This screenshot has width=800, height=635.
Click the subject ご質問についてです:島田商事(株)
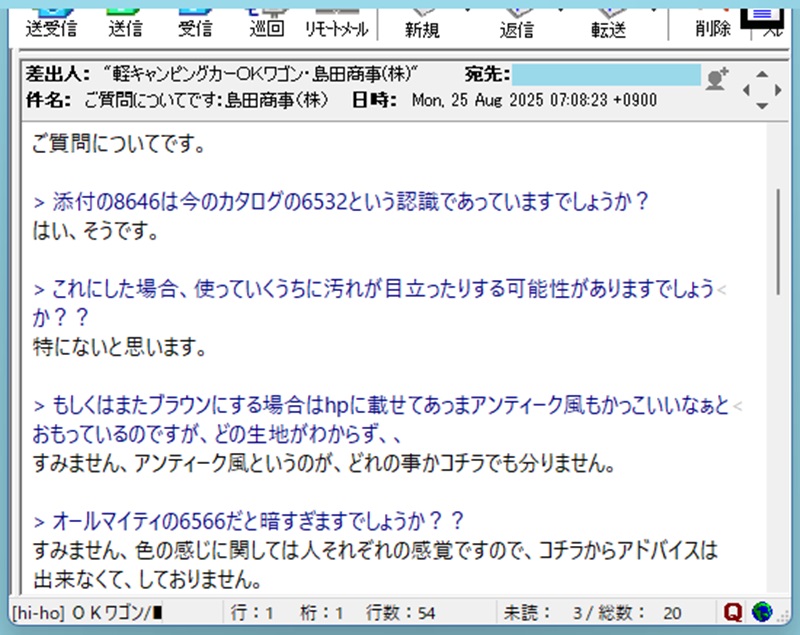(206, 100)
